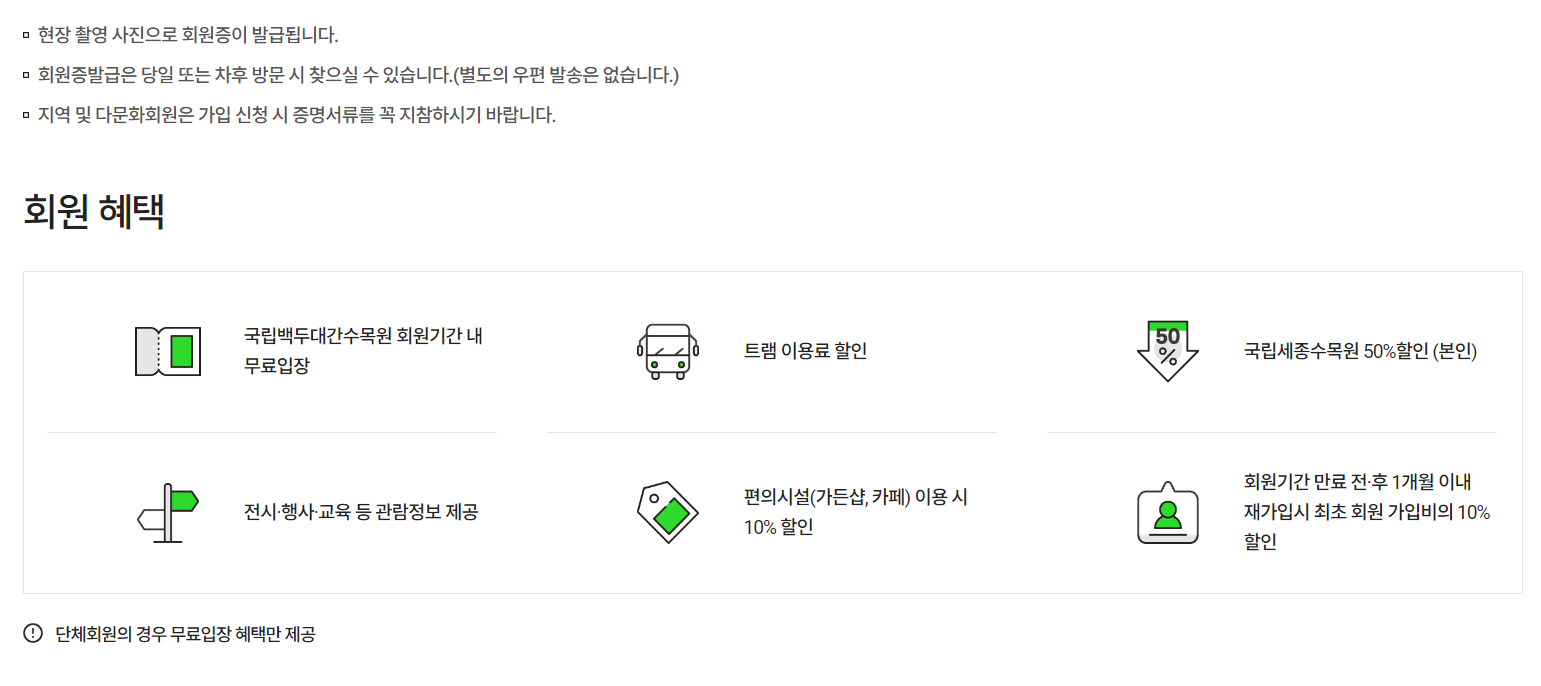Image resolution: width=1541 pixels, height=686 pixels.
Task: Click the bullet before 지역 및 다문화회원 line
Action: coord(26,115)
